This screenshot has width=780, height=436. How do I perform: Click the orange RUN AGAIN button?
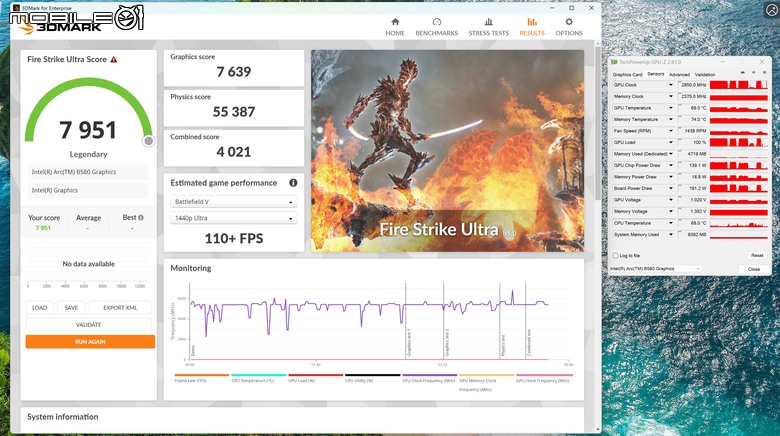click(x=90, y=341)
